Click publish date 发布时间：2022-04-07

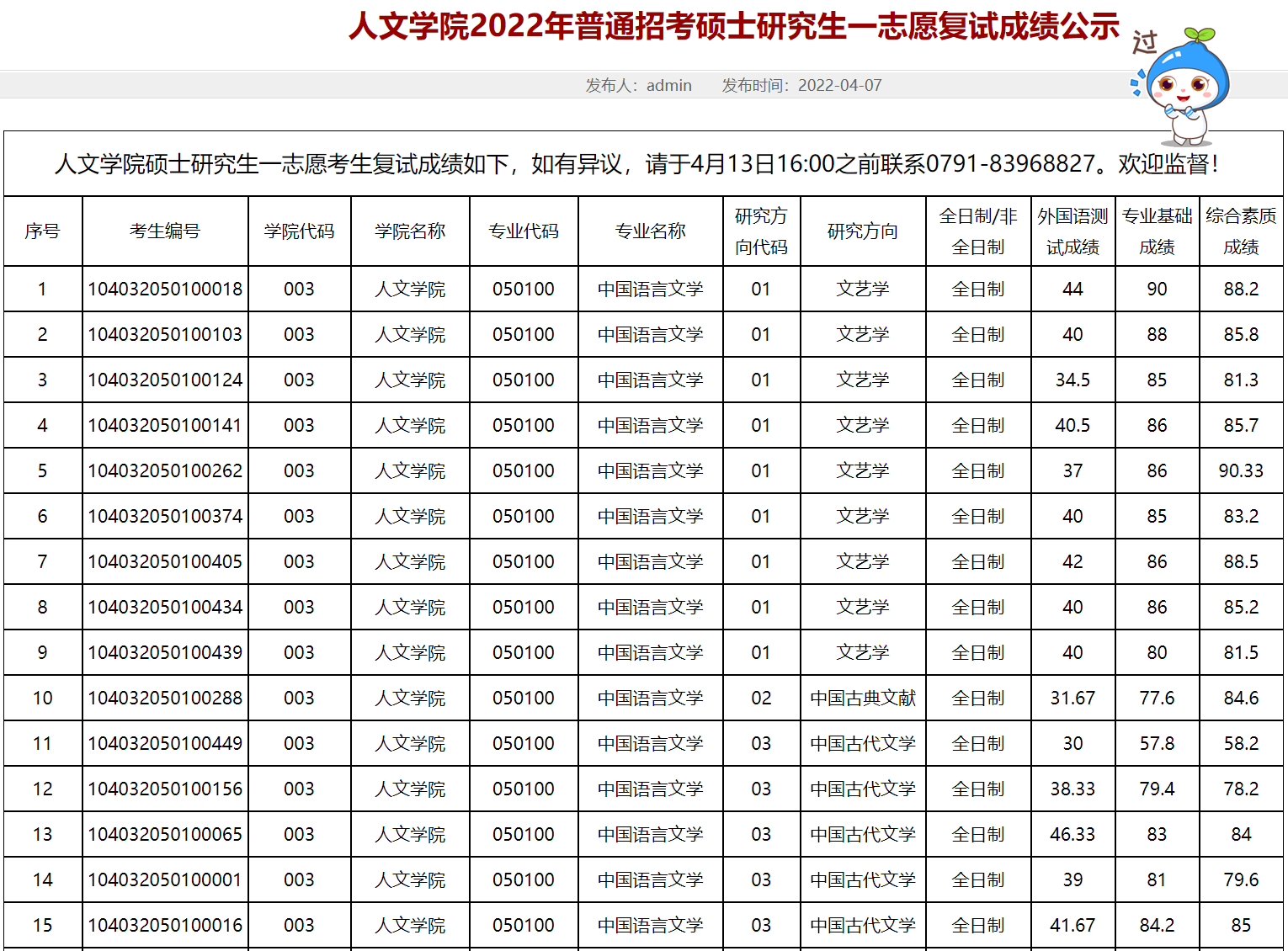tap(802, 85)
